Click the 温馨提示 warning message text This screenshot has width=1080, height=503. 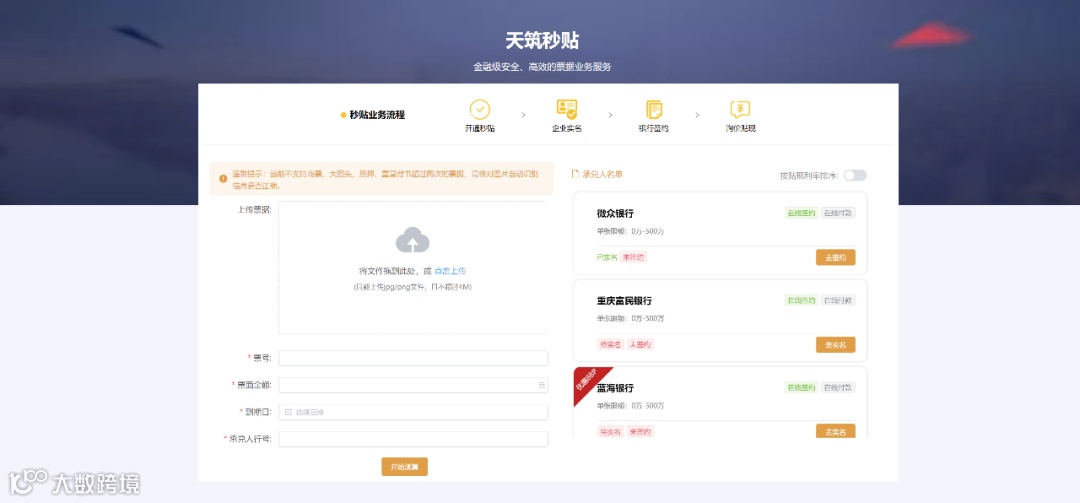tap(385, 179)
